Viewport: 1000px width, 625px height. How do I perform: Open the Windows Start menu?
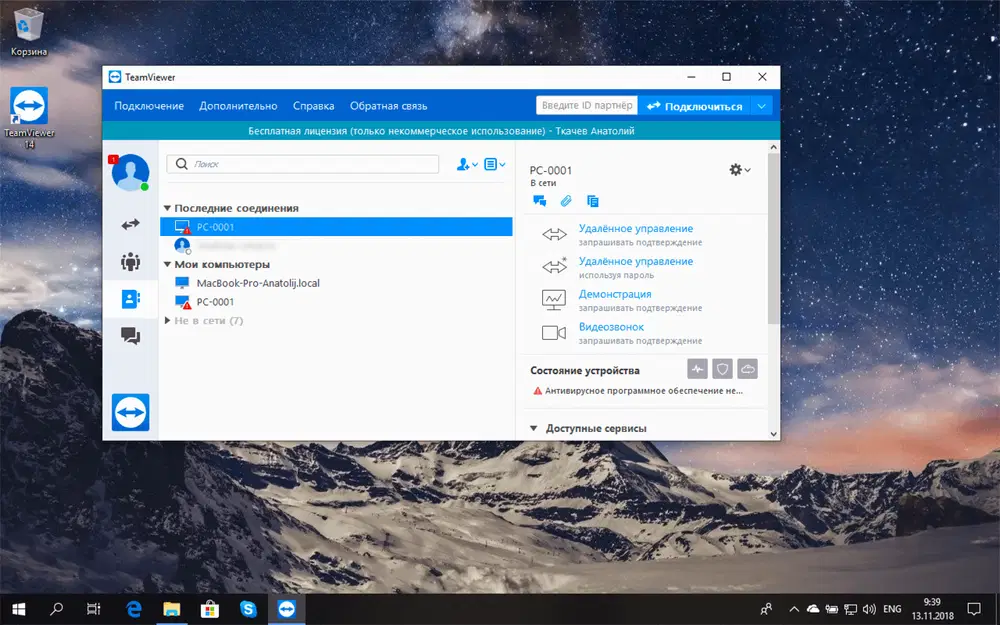18,609
